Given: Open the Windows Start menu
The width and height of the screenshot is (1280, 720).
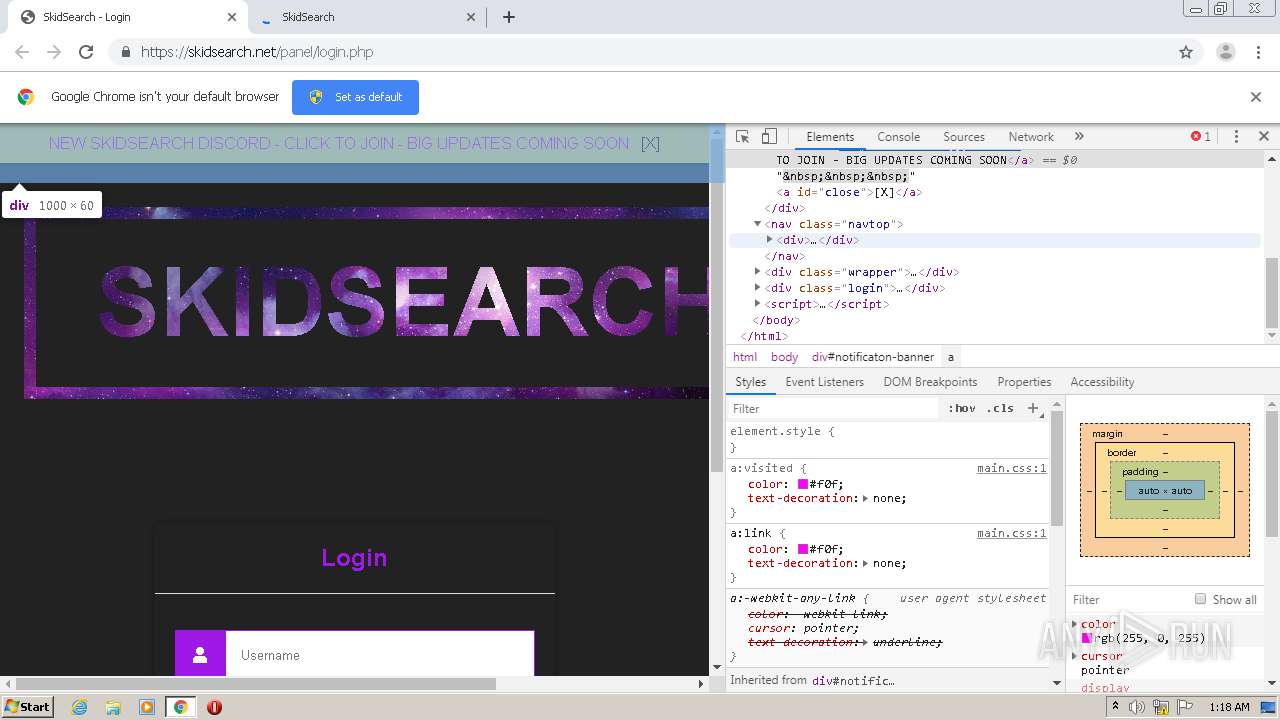Looking at the screenshot, I should click(x=27, y=706).
